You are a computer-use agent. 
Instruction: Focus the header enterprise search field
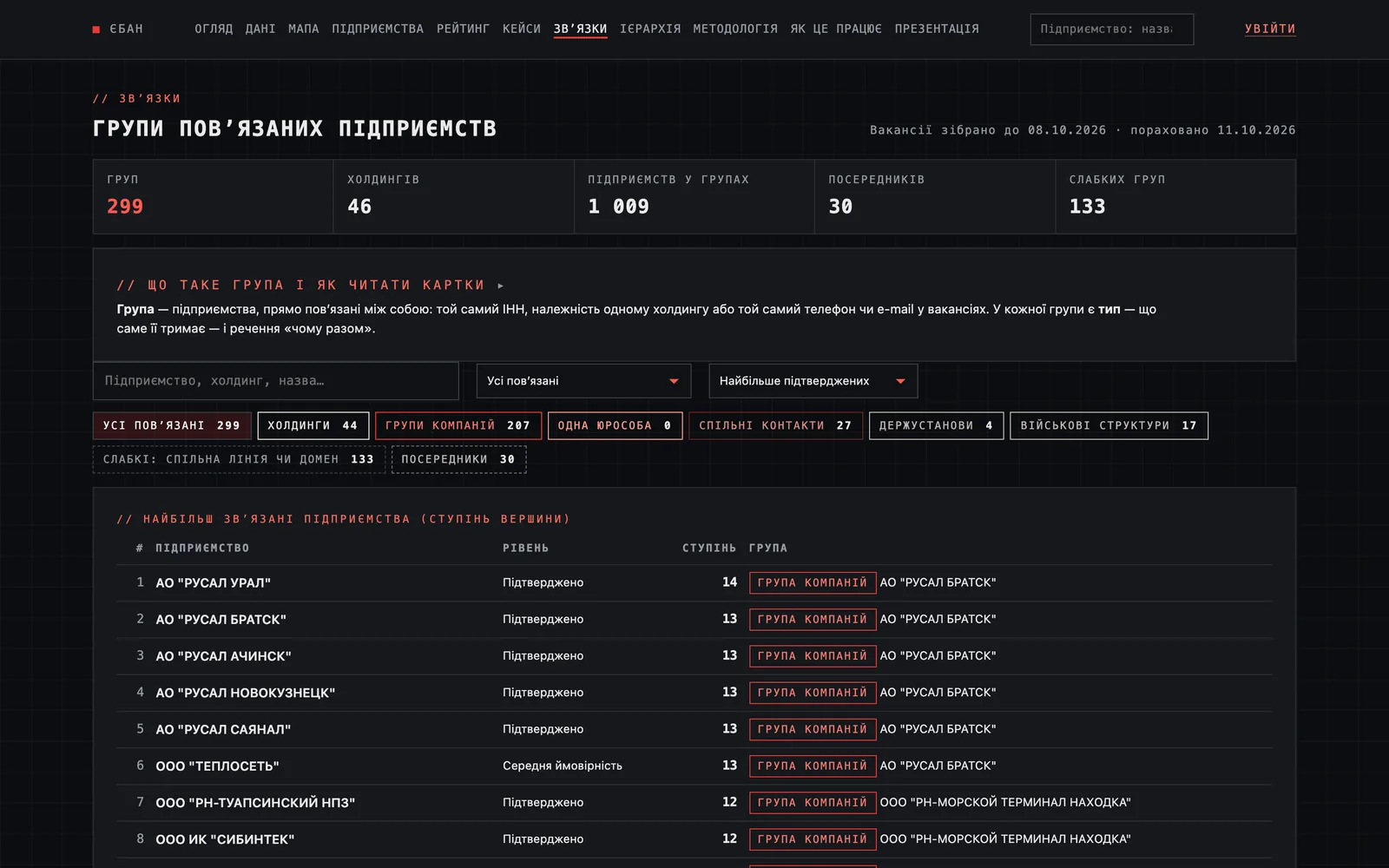(x=1111, y=30)
